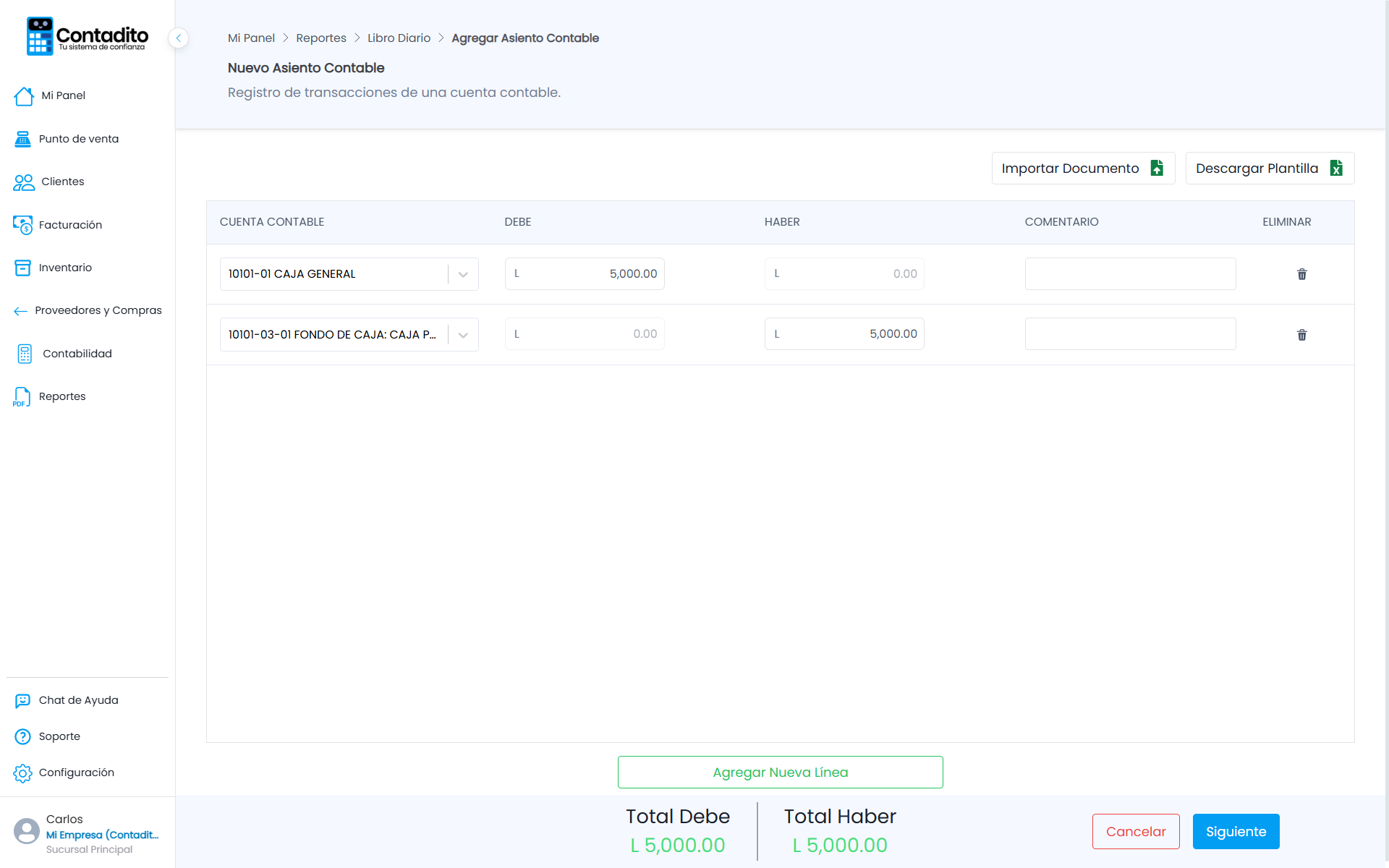Open Clientes people icon
Screen dimensions: 1389x868
pos(24,182)
